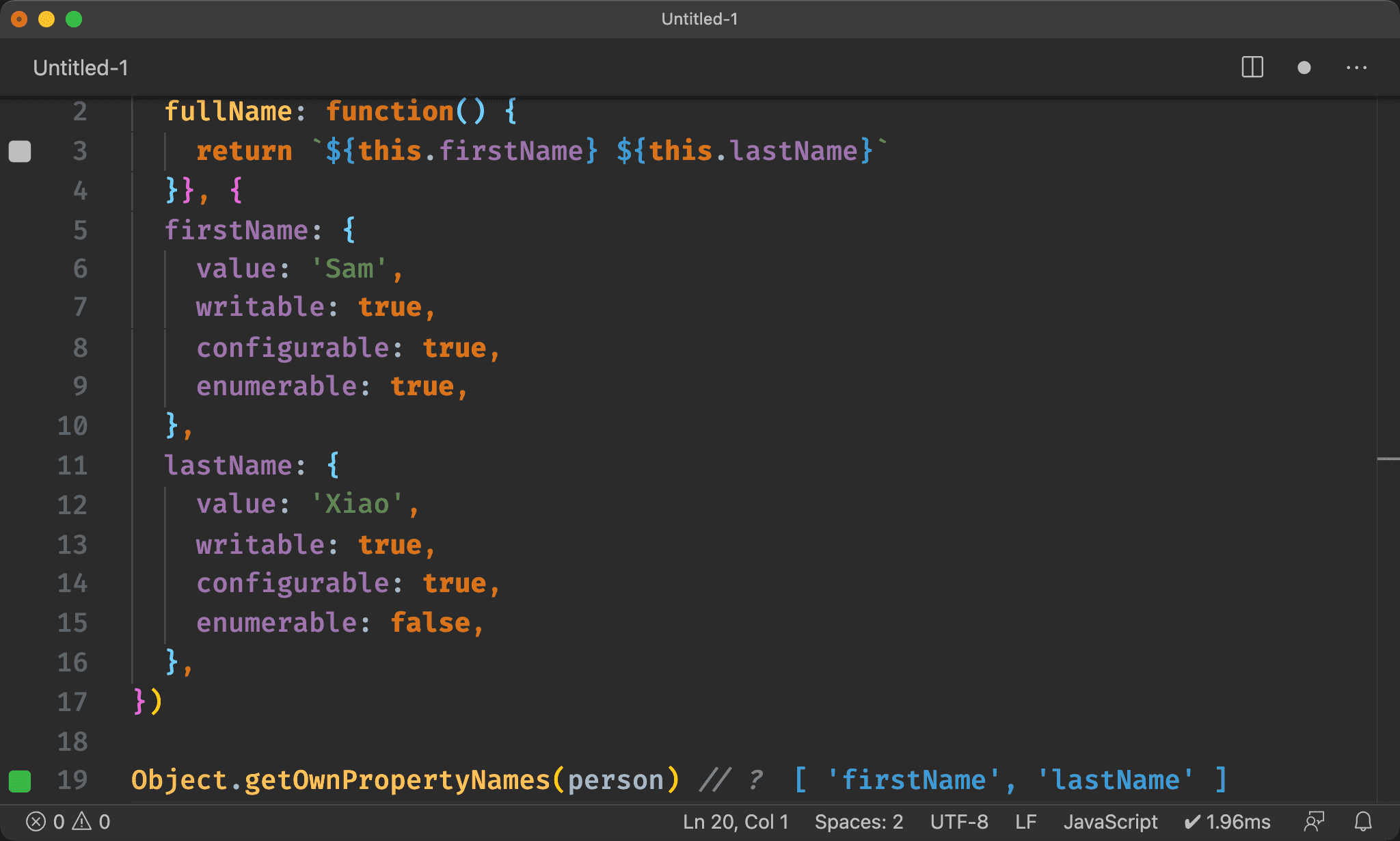1400x841 pixels.
Task: Click line number 11 in the gutter
Action: click(72, 466)
